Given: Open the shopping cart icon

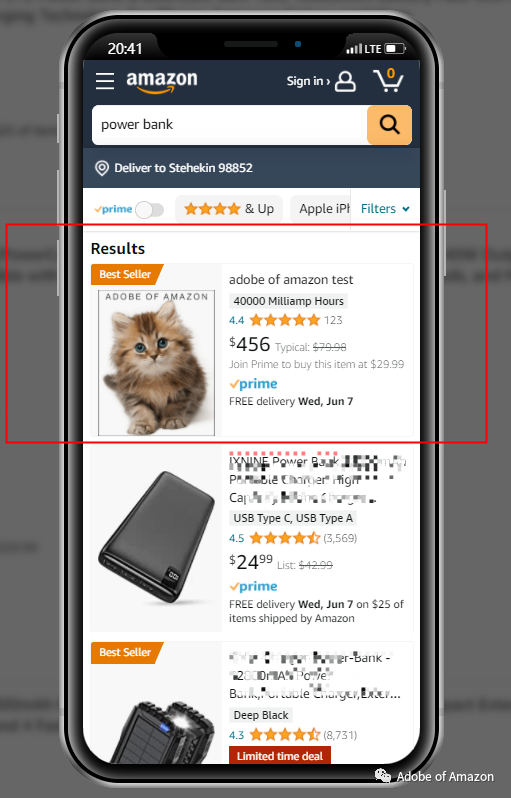Looking at the screenshot, I should pos(388,80).
